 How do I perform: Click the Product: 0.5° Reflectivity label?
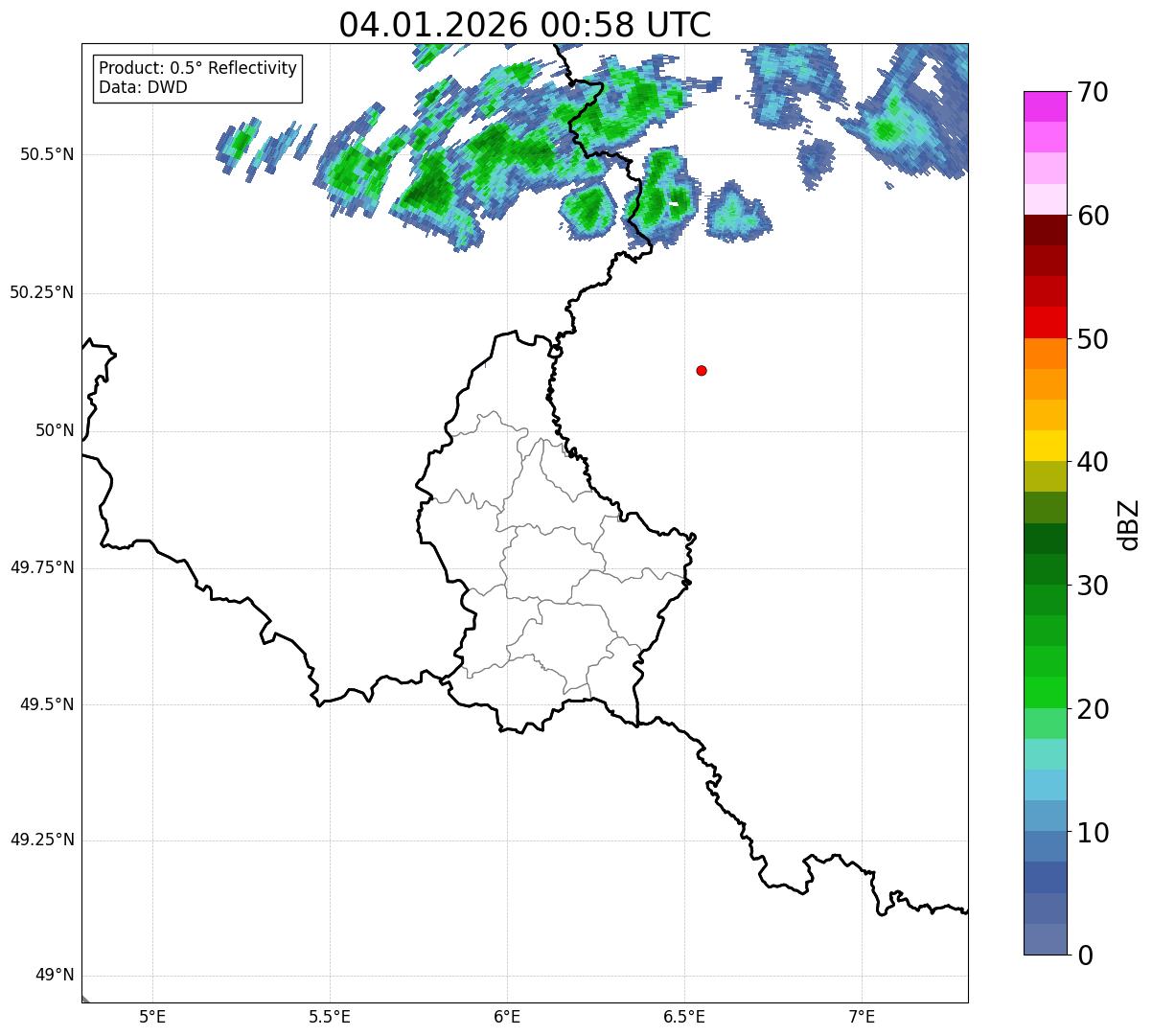pyautogui.click(x=198, y=69)
